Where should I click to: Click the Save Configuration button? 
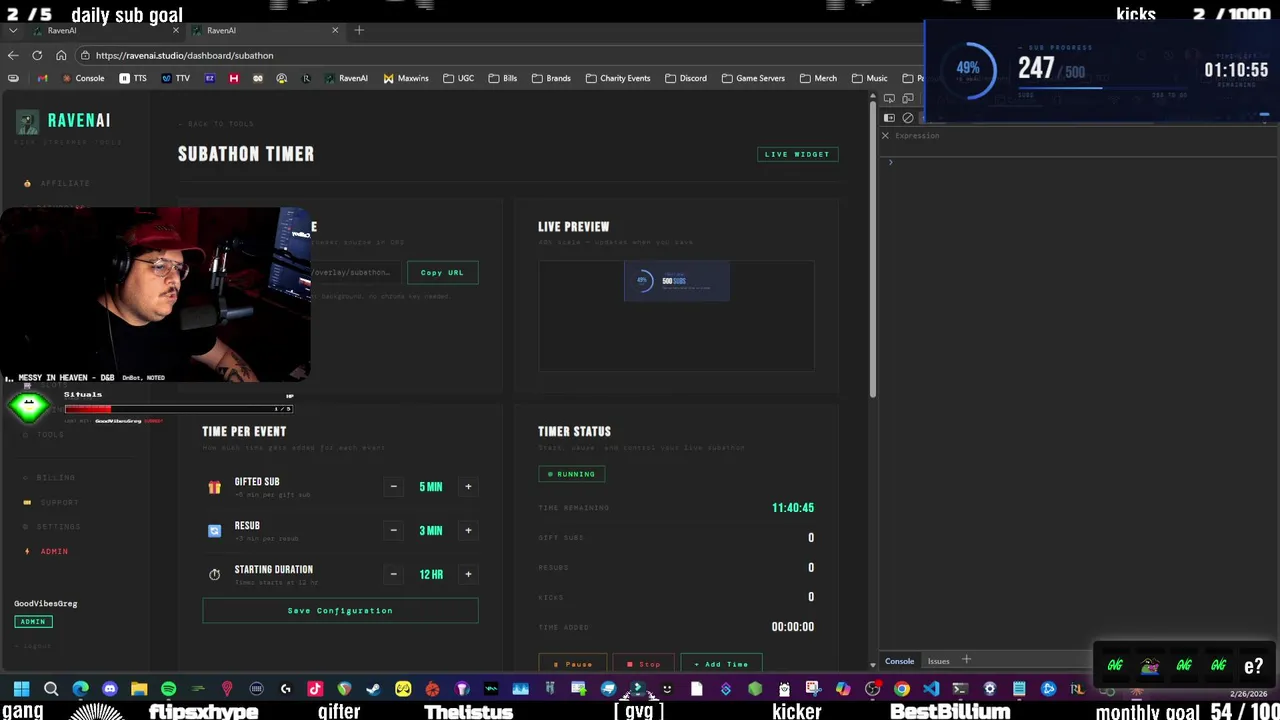pyautogui.click(x=340, y=610)
